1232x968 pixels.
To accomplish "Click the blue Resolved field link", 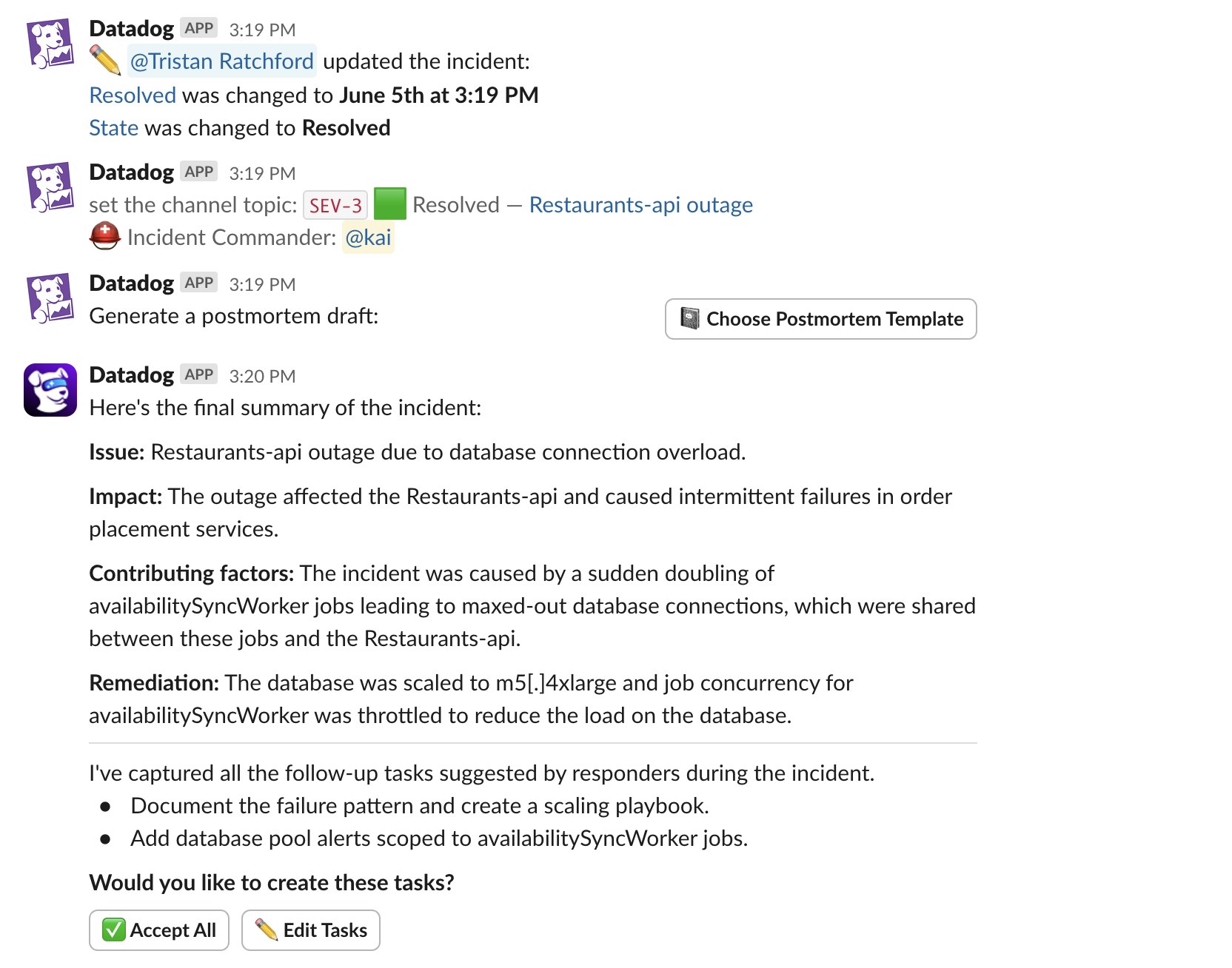I will point(133,95).
